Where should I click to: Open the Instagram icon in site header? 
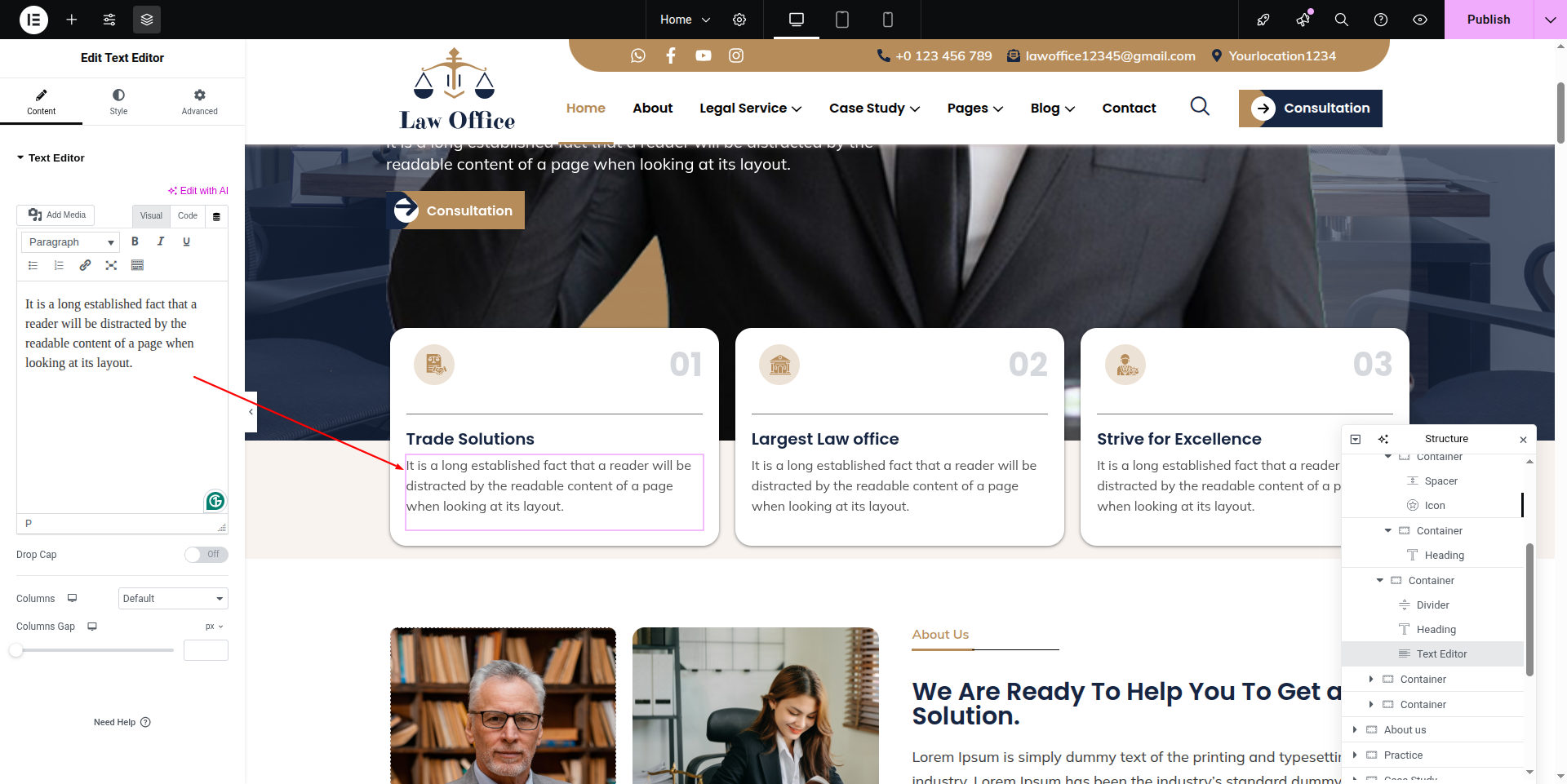click(x=736, y=55)
